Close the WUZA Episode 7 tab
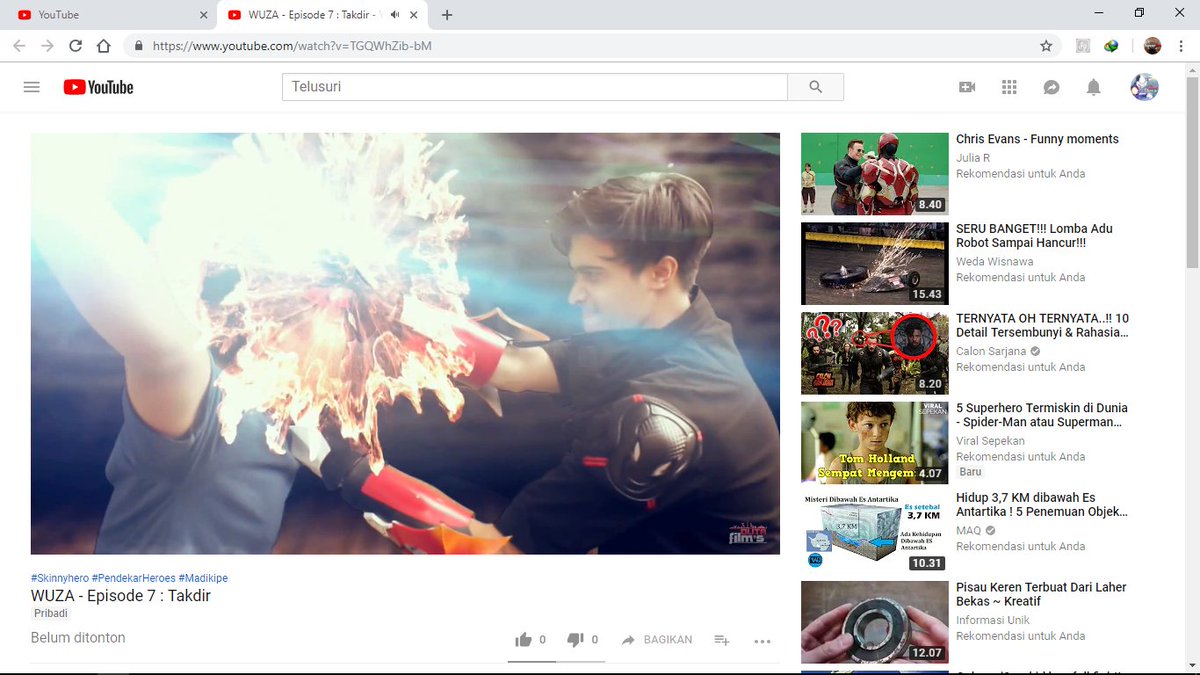This screenshot has height=675, width=1200. (414, 15)
